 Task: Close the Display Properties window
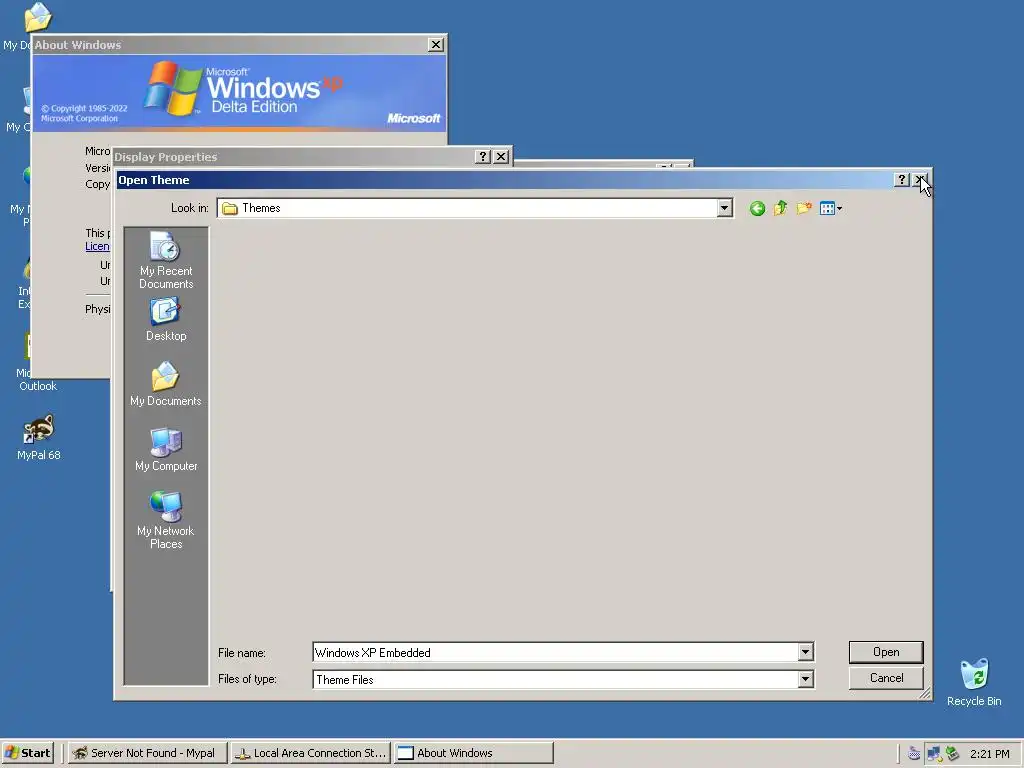pyautogui.click(x=501, y=157)
